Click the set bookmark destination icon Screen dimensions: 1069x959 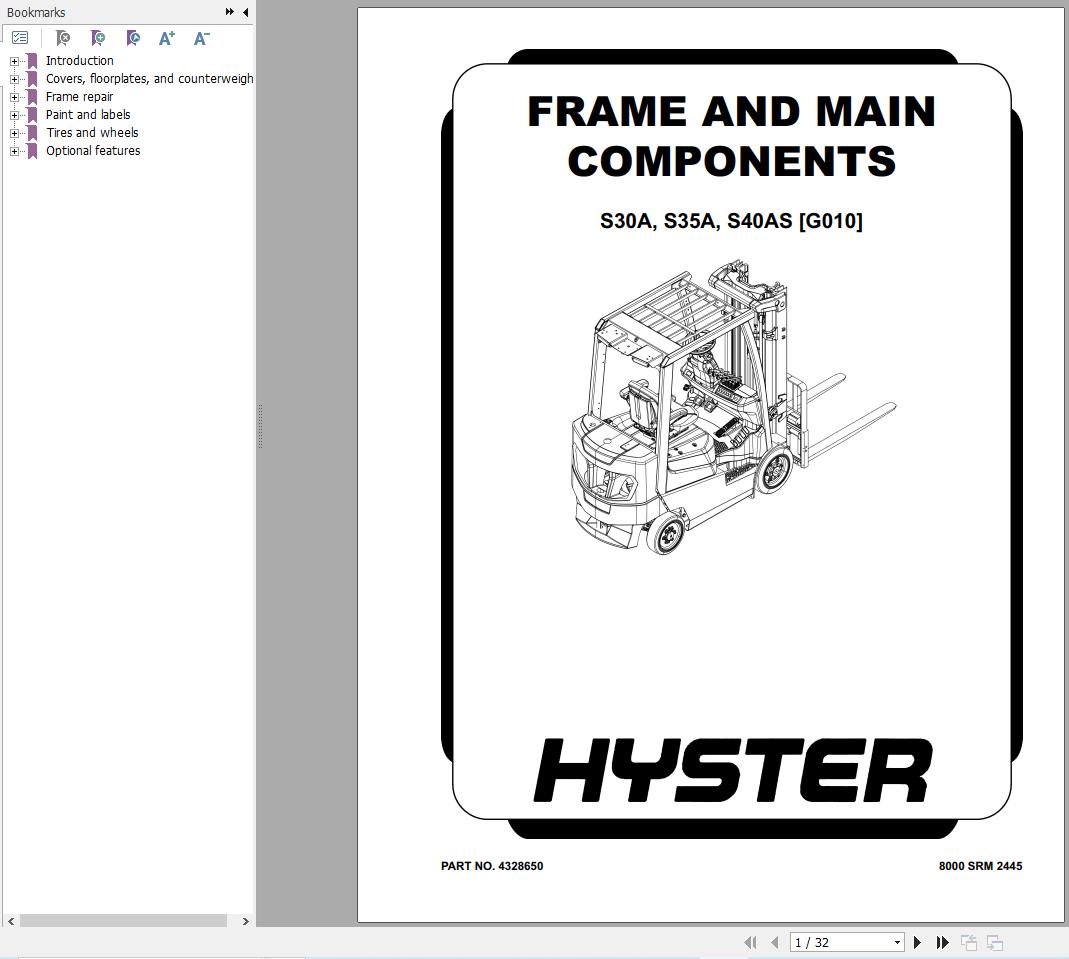pos(134,38)
